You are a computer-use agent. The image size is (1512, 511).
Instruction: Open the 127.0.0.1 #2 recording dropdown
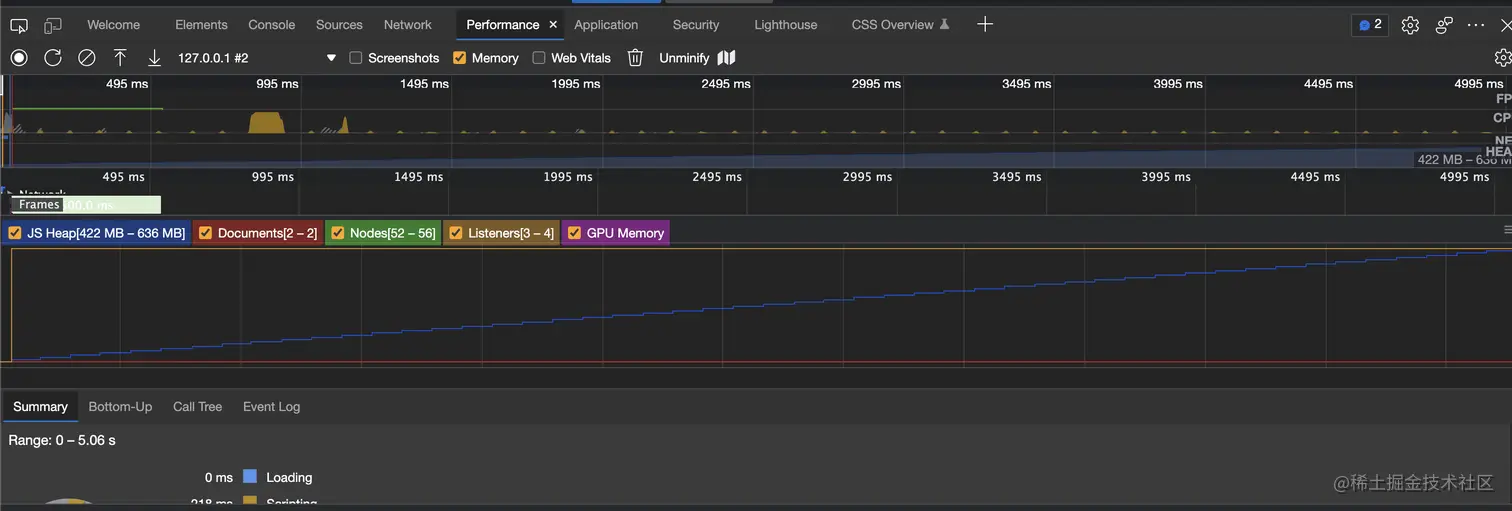coord(257,58)
